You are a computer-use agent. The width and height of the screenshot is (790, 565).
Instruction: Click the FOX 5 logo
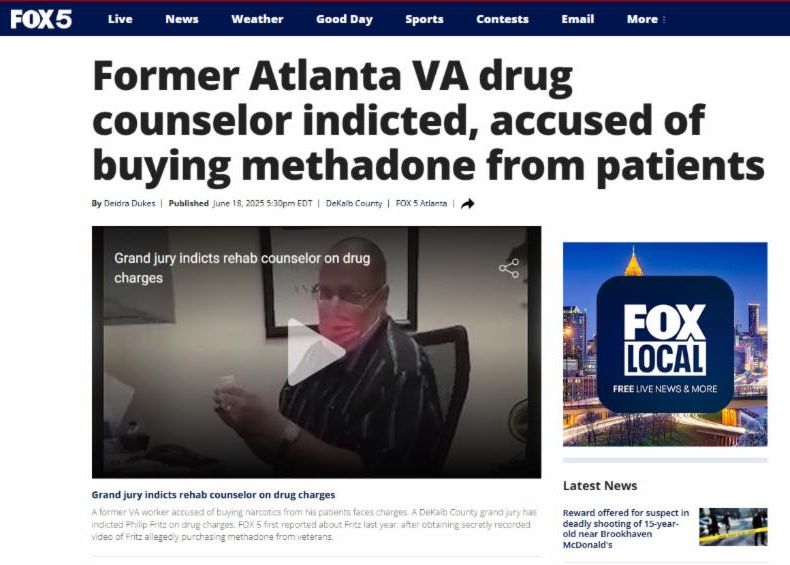41,19
